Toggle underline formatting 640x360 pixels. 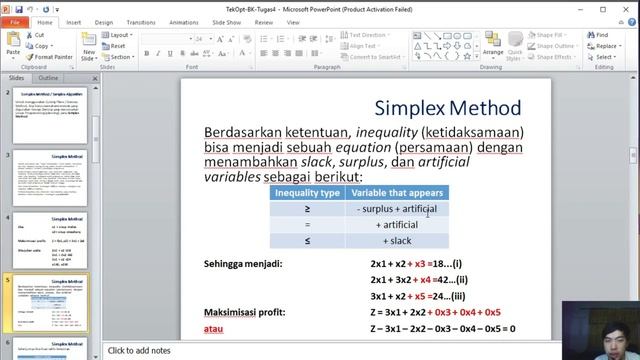coord(170,53)
